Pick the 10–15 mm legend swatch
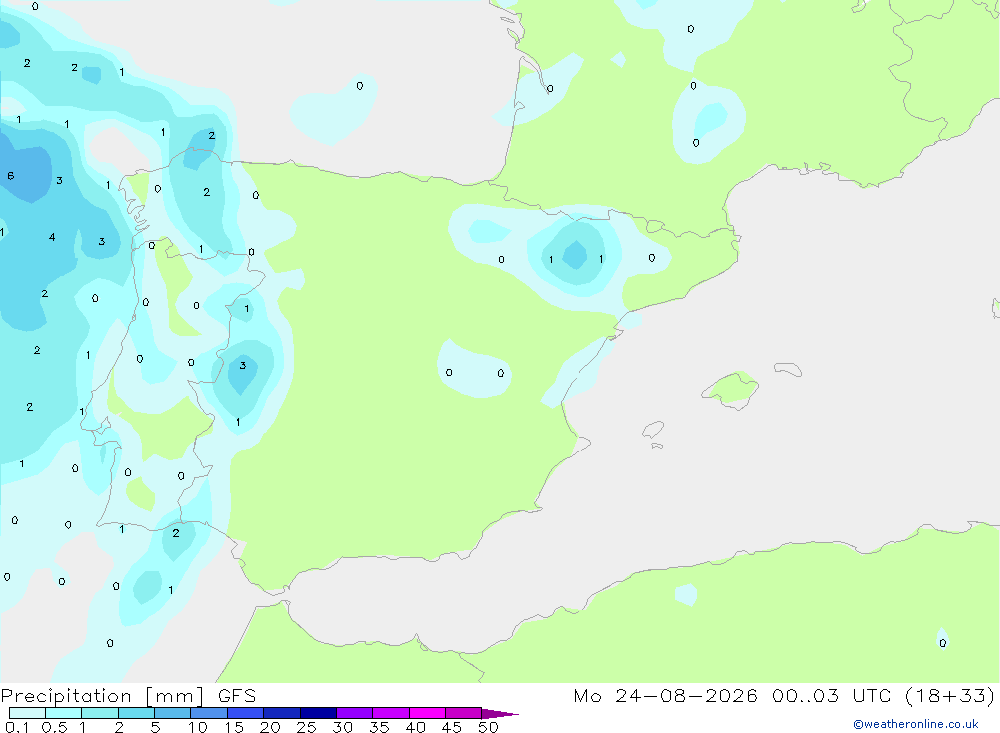The image size is (1000, 733). pos(209,713)
